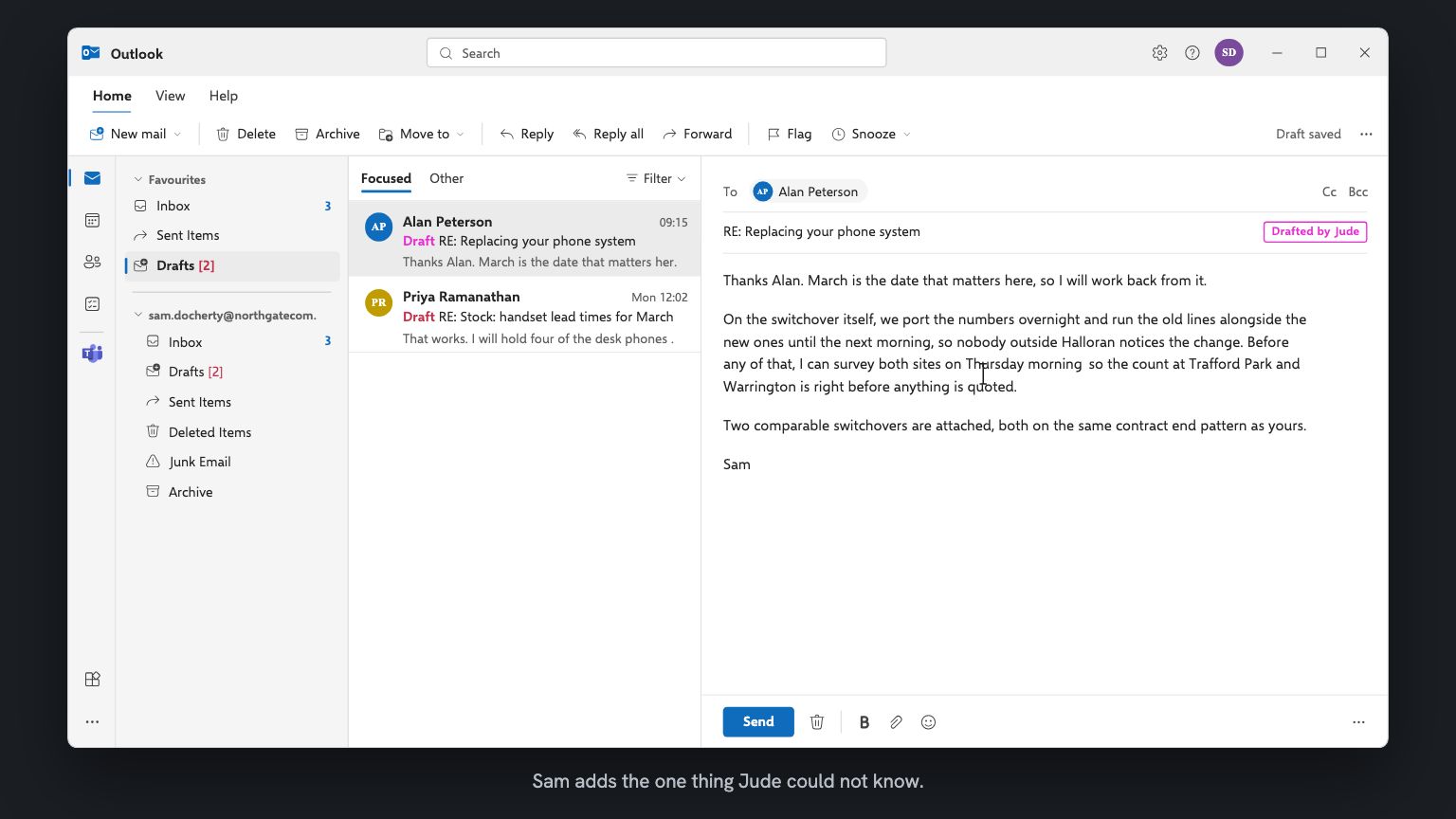Toggle bold formatting in compose bar
The image size is (1456, 819).
pyautogui.click(x=864, y=722)
